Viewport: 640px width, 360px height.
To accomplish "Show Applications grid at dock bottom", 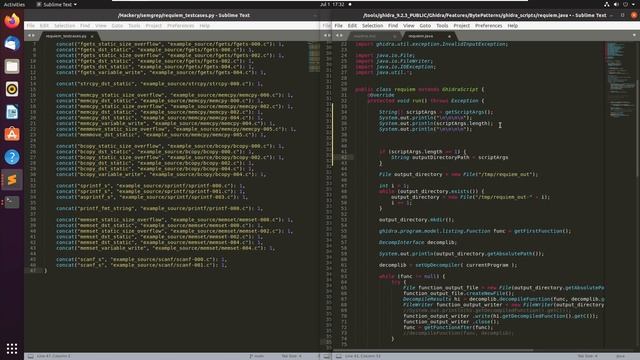I will 12,348.
